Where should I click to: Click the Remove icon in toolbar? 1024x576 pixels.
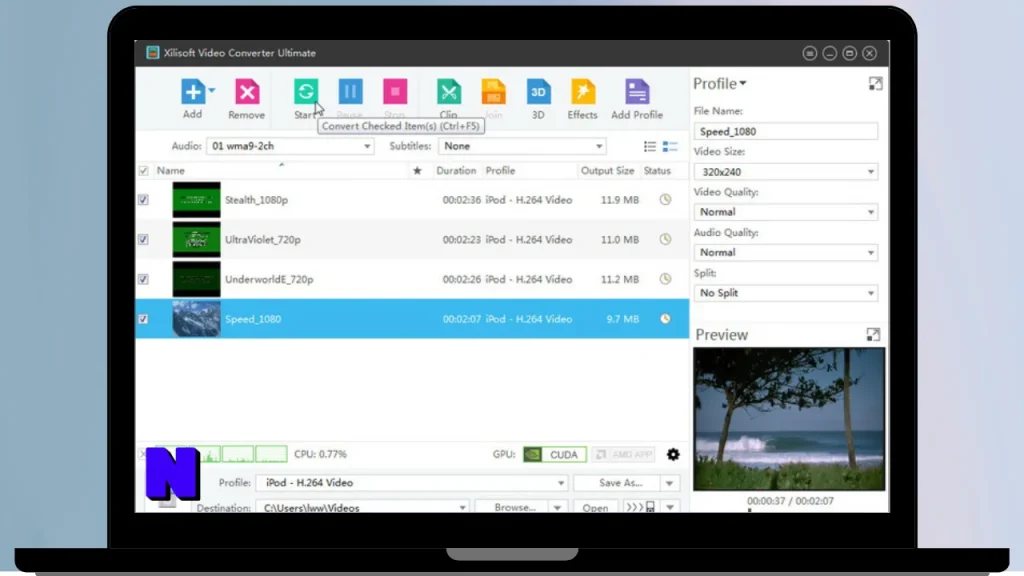coord(247,91)
